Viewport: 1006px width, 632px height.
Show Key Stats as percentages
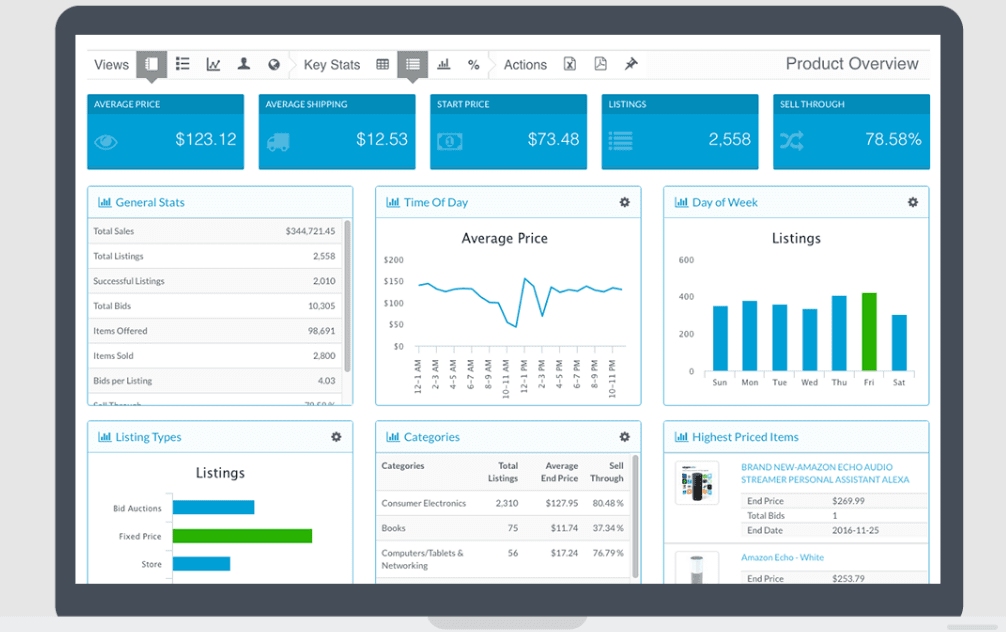(473, 64)
